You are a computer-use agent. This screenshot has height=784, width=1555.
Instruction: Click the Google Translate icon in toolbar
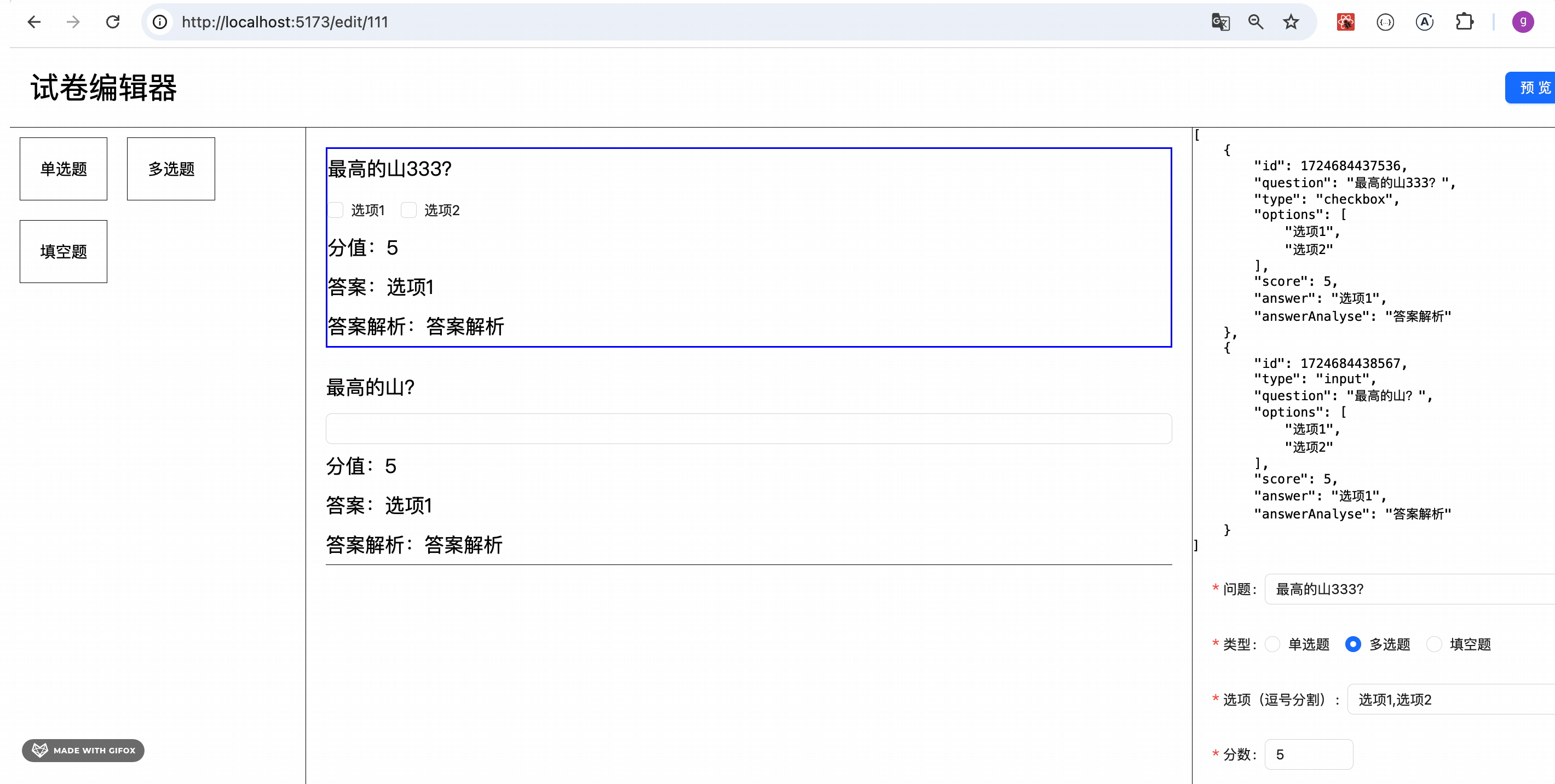(x=1220, y=22)
